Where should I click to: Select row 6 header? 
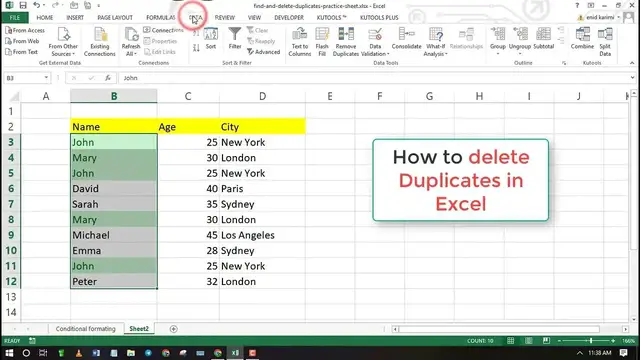coord(11,189)
